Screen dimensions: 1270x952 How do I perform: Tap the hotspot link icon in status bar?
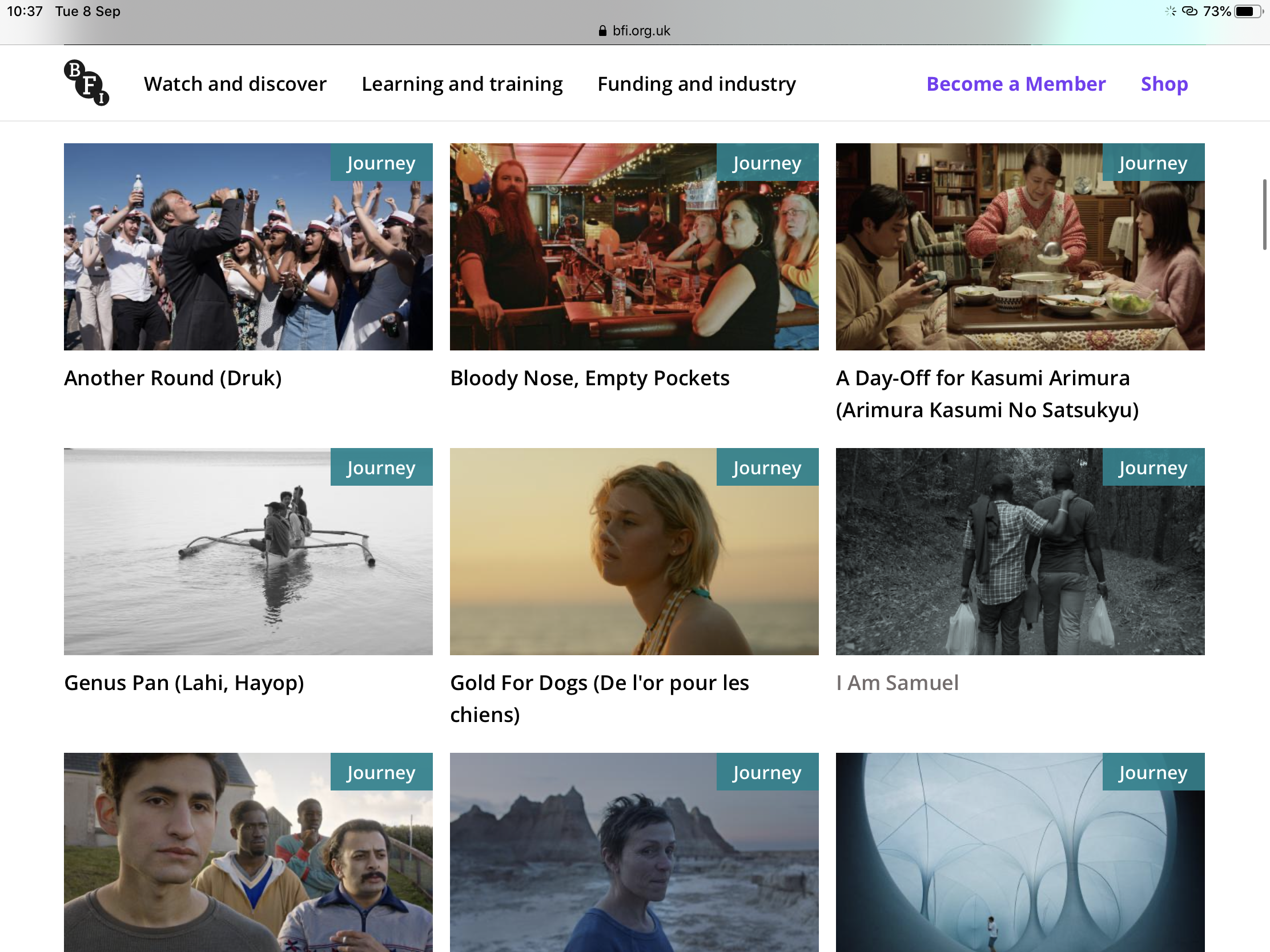pyautogui.click(x=1189, y=11)
